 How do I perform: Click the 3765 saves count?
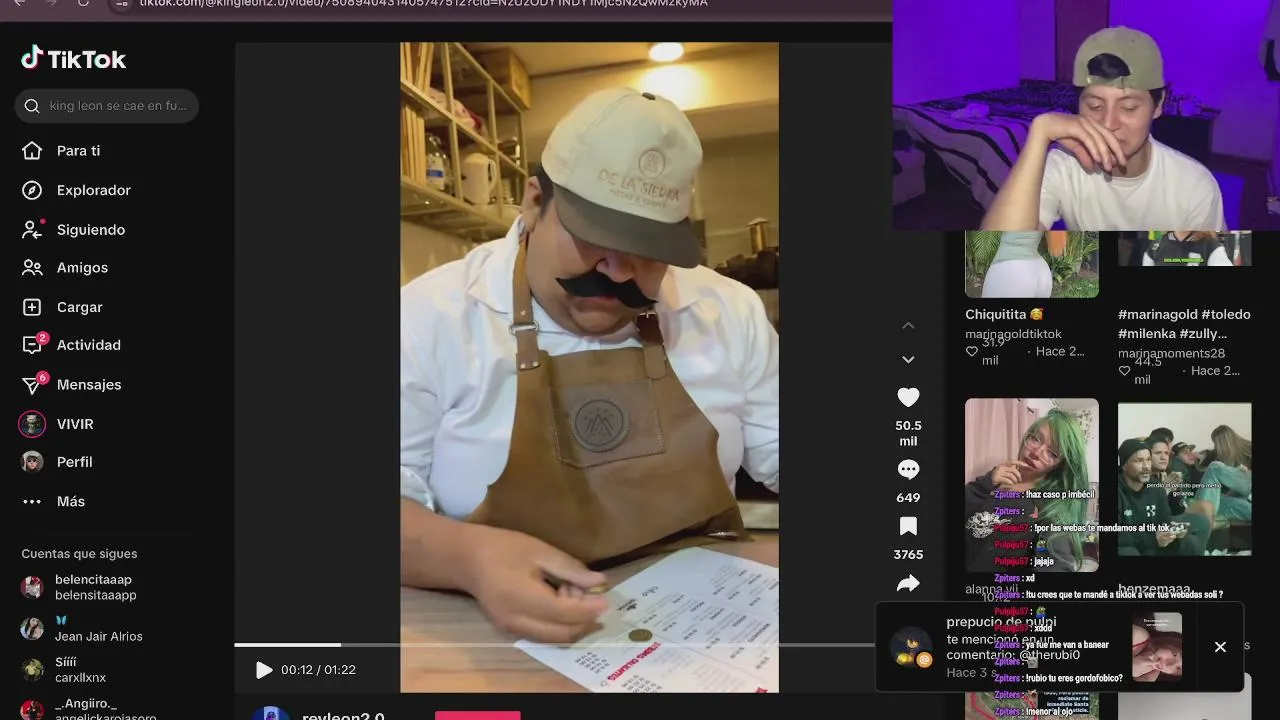click(x=908, y=554)
